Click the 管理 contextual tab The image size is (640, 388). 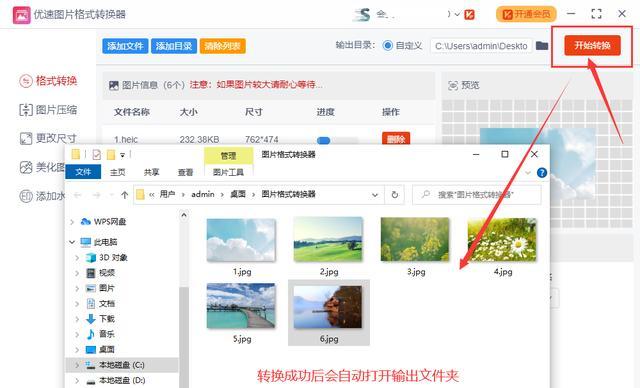[x=228, y=155]
